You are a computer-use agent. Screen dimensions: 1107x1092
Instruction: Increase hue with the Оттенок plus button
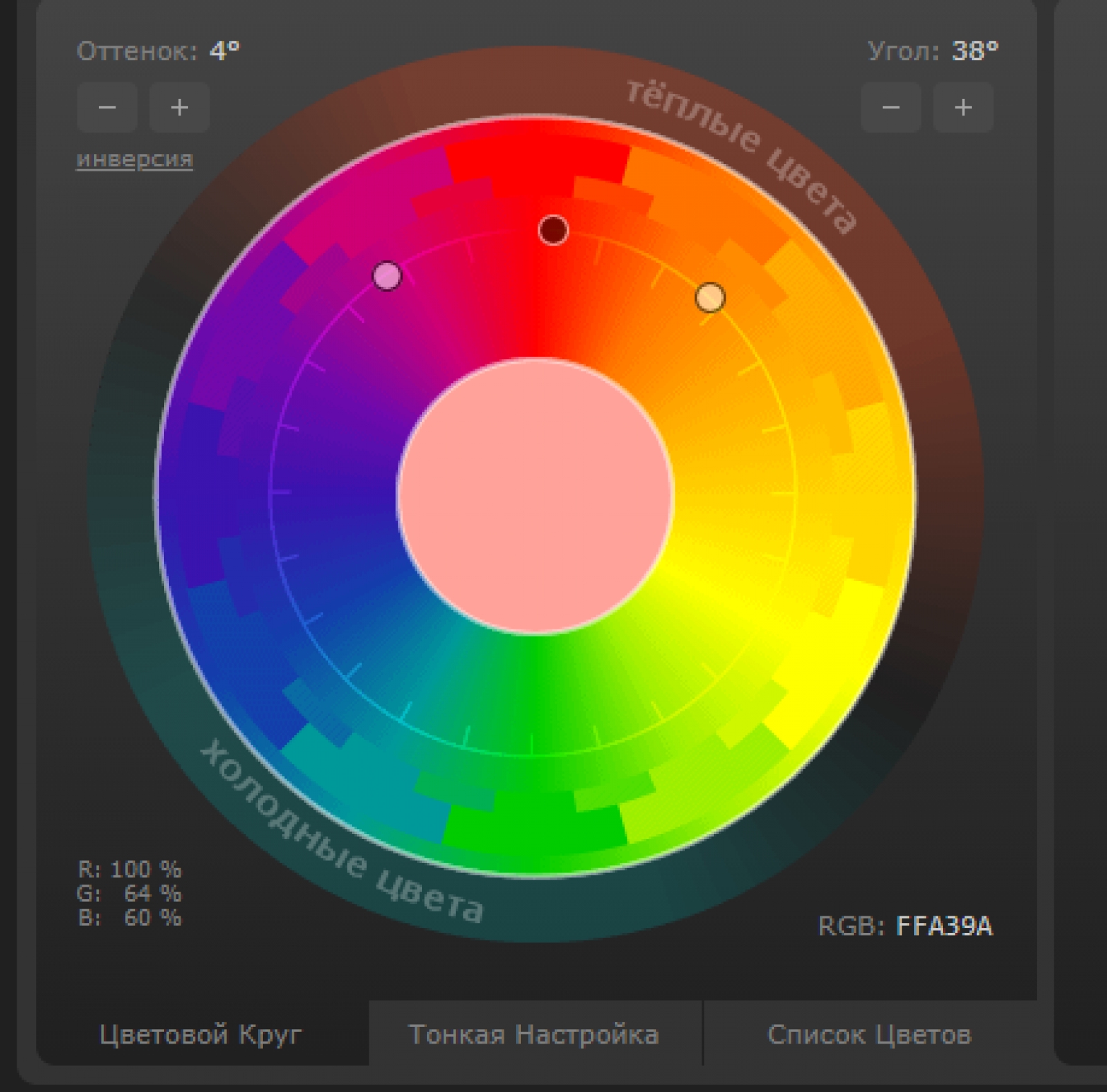point(179,107)
